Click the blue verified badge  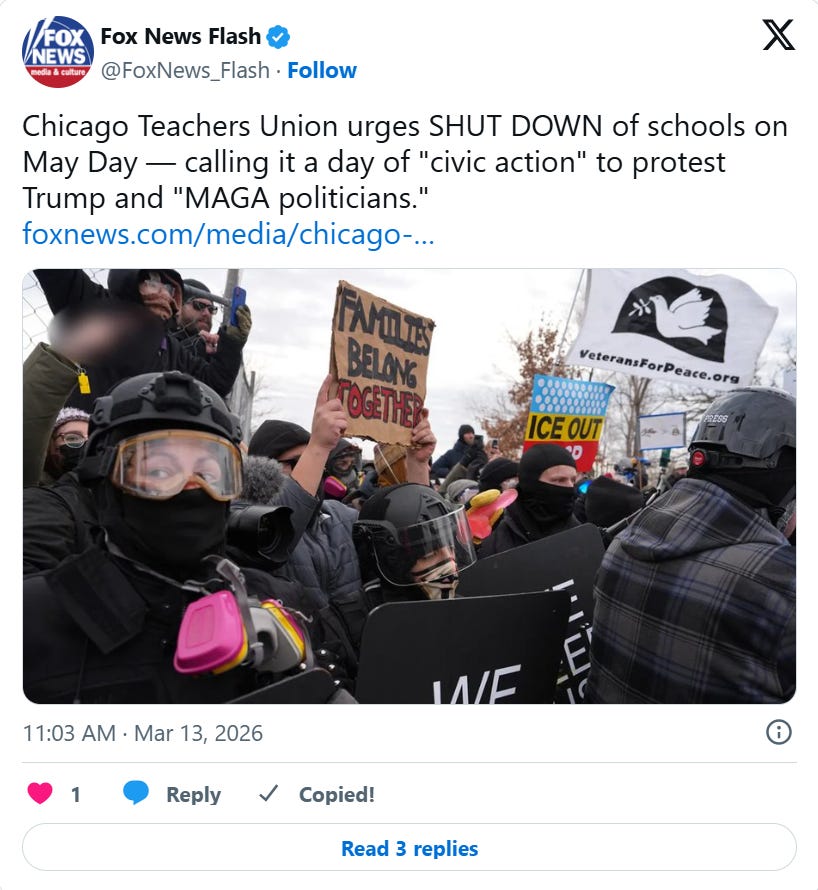[x=279, y=37]
